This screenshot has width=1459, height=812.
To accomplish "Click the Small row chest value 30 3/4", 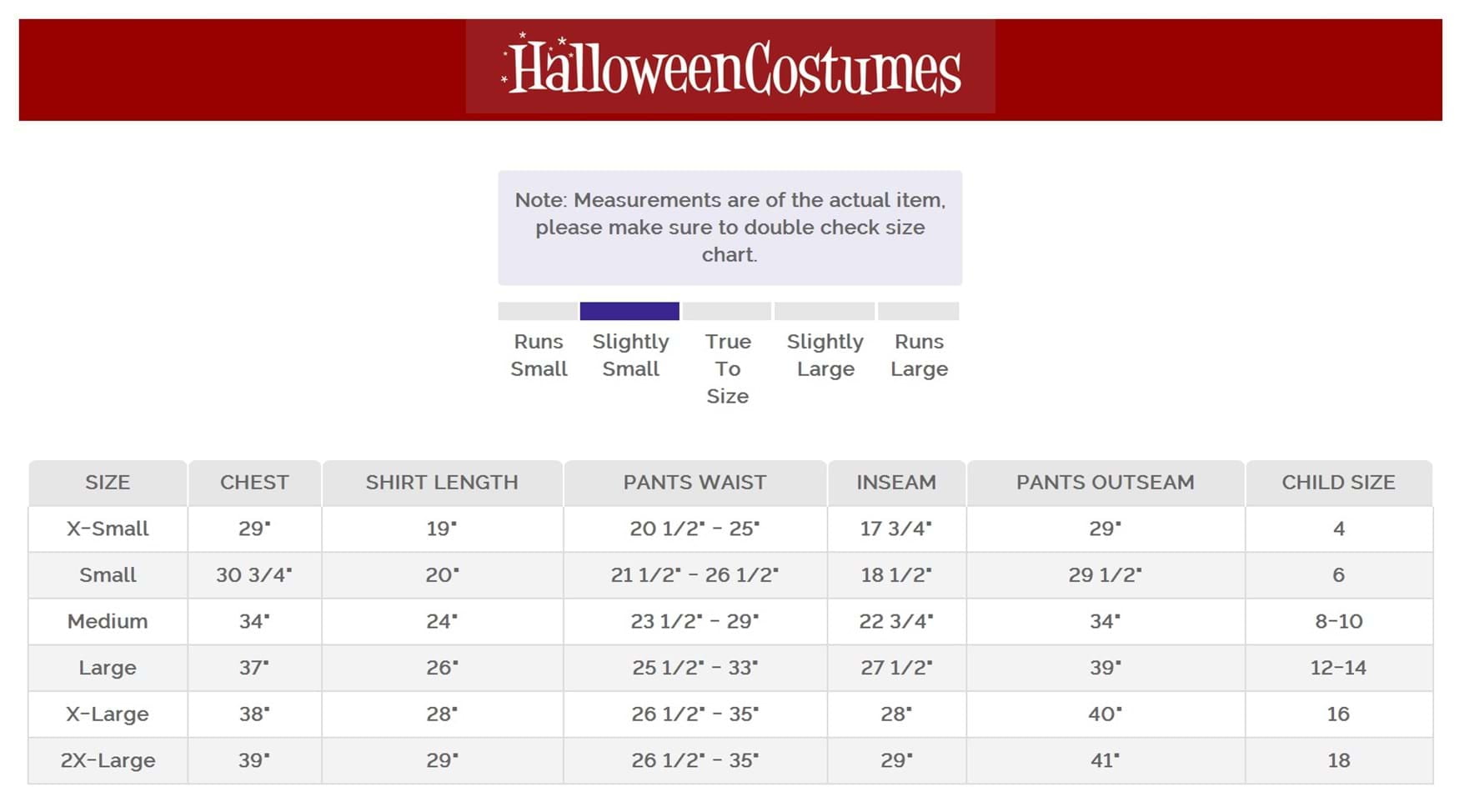I will click(x=254, y=575).
